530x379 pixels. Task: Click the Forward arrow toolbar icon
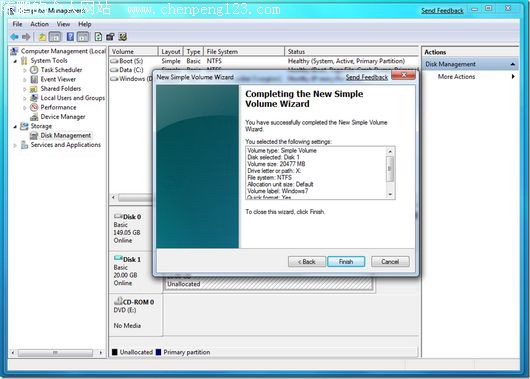(x=26, y=37)
